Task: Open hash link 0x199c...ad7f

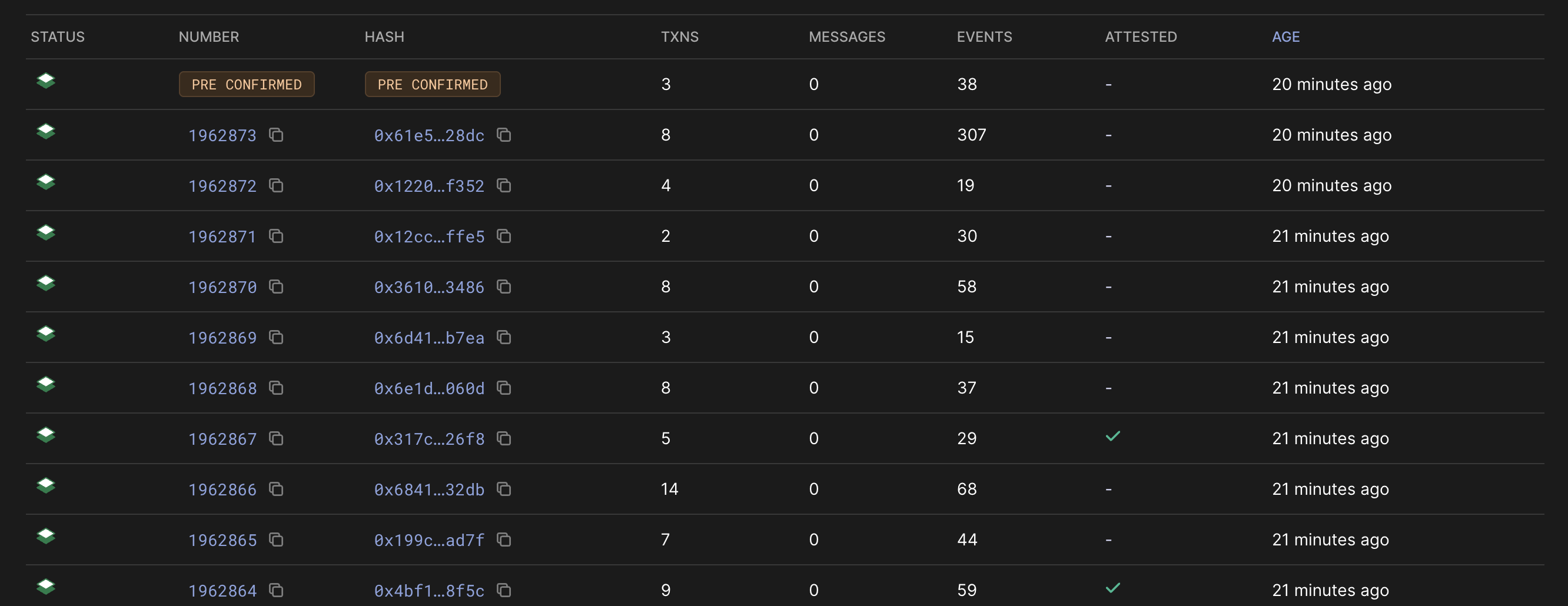Action: tap(429, 540)
